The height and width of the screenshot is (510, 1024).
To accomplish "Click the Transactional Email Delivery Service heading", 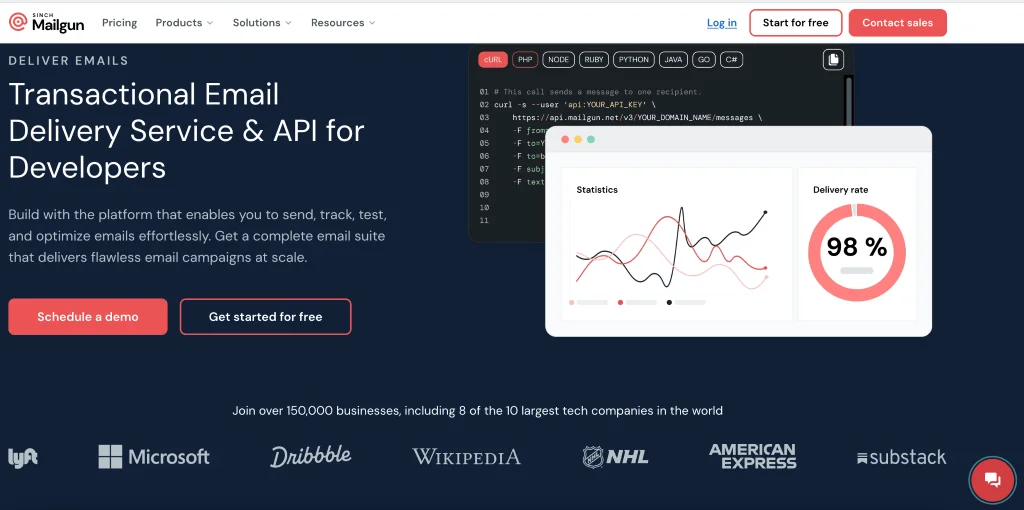I will (186, 131).
